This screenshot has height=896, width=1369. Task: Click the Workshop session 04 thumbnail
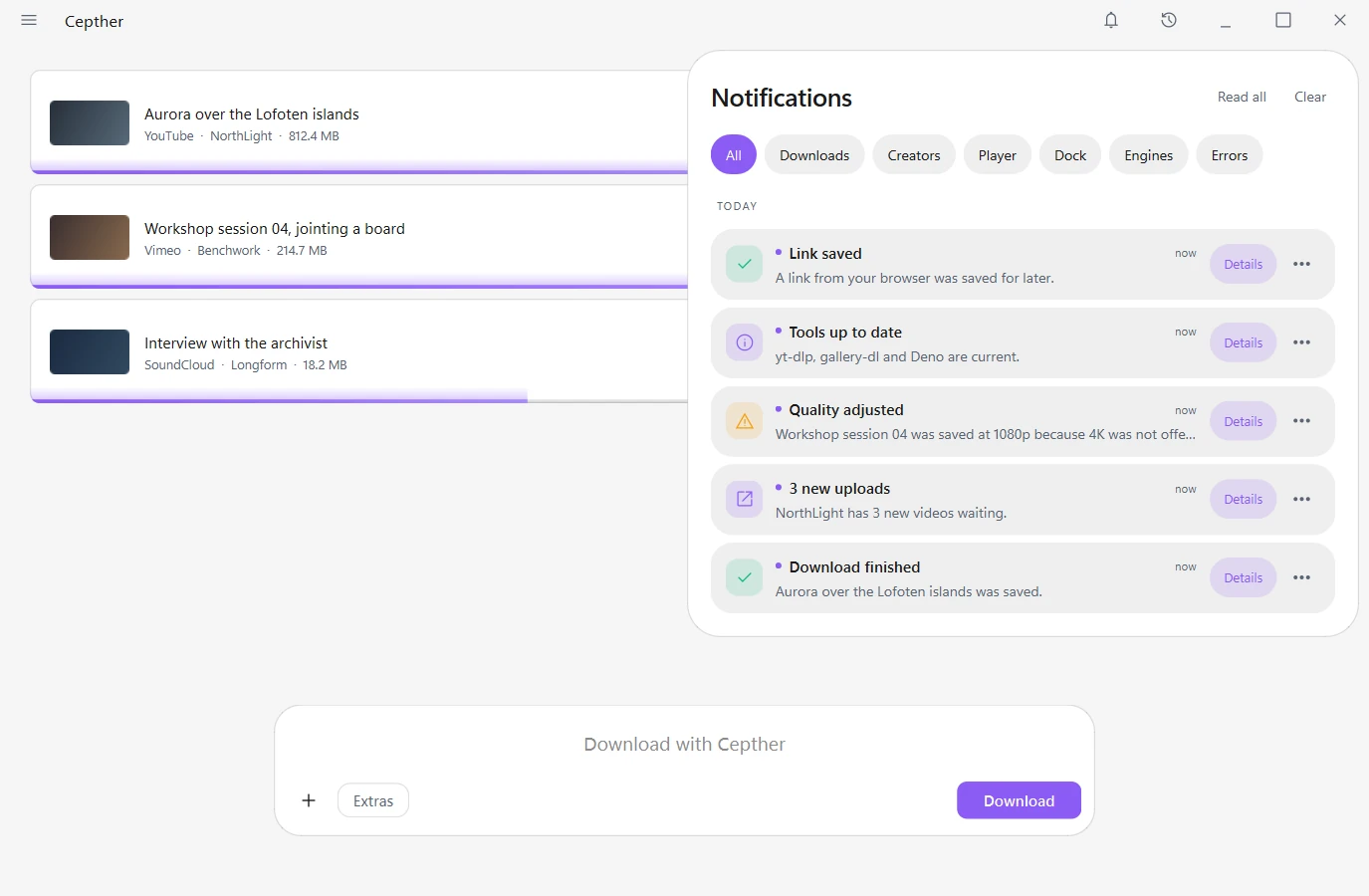(90, 237)
